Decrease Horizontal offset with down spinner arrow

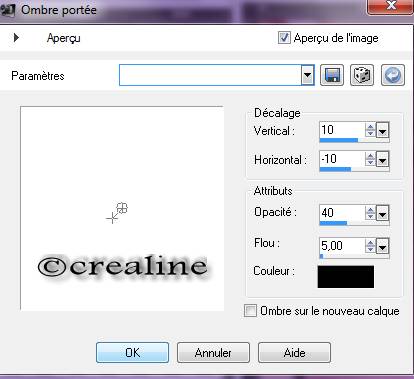point(370,162)
